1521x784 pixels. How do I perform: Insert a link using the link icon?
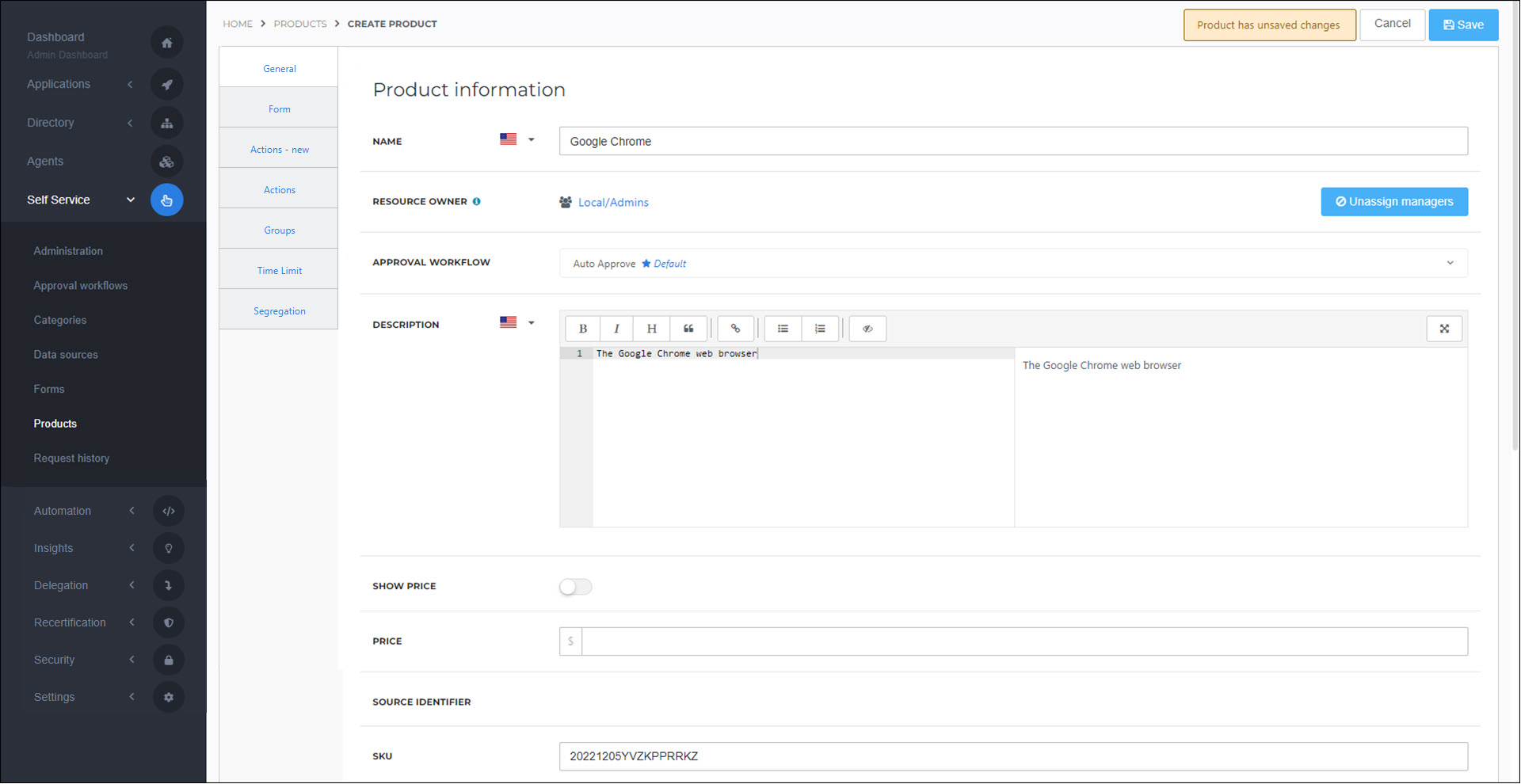pyautogui.click(x=735, y=329)
